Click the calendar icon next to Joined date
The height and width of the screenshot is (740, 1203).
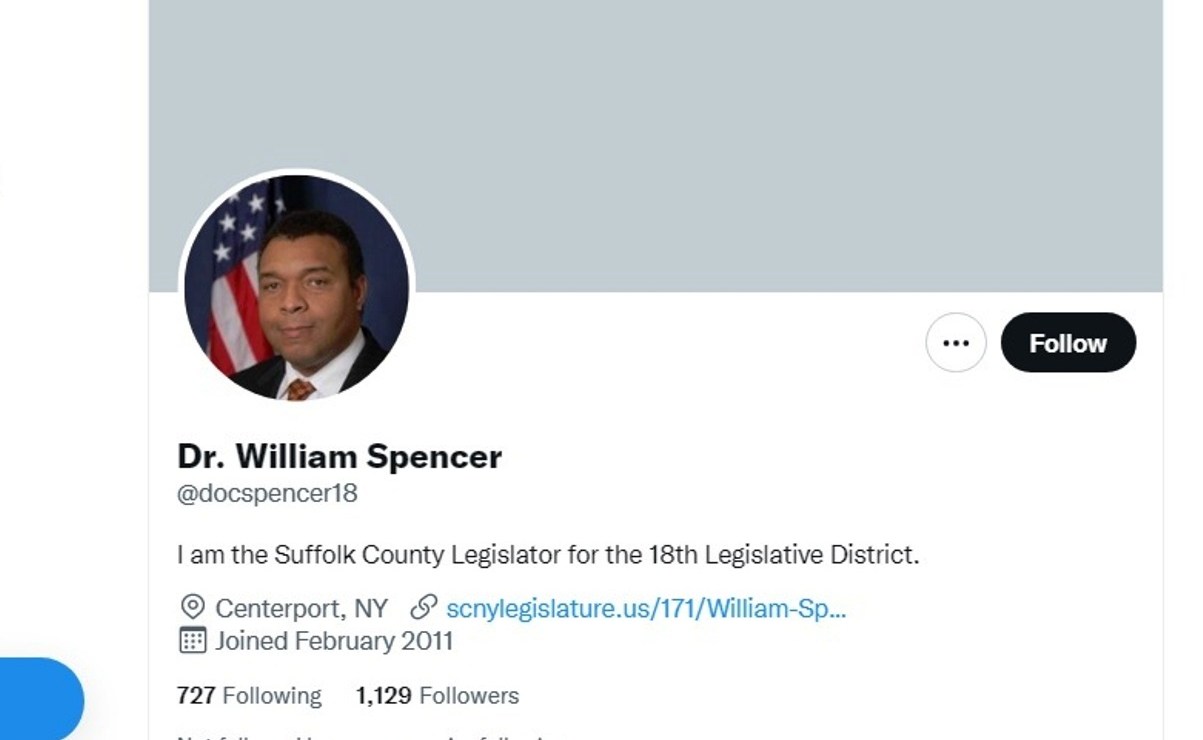(192, 641)
